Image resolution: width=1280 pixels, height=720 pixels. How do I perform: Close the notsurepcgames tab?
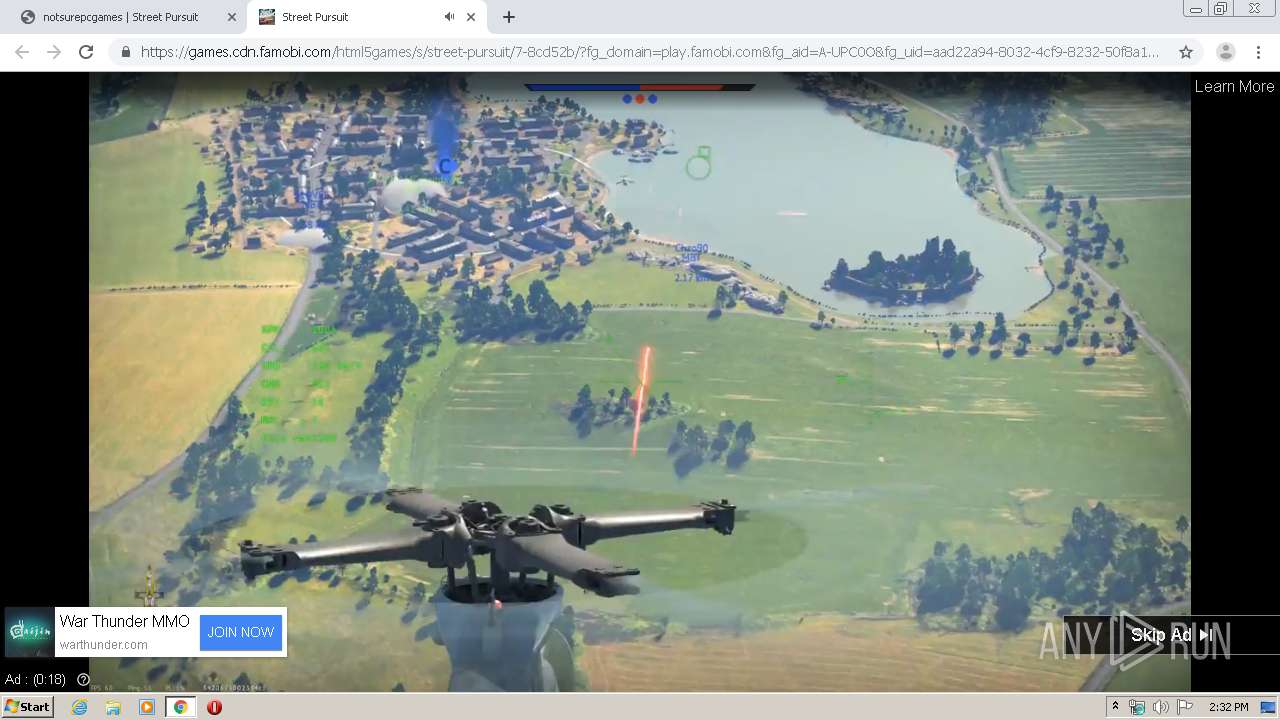coord(232,17)
